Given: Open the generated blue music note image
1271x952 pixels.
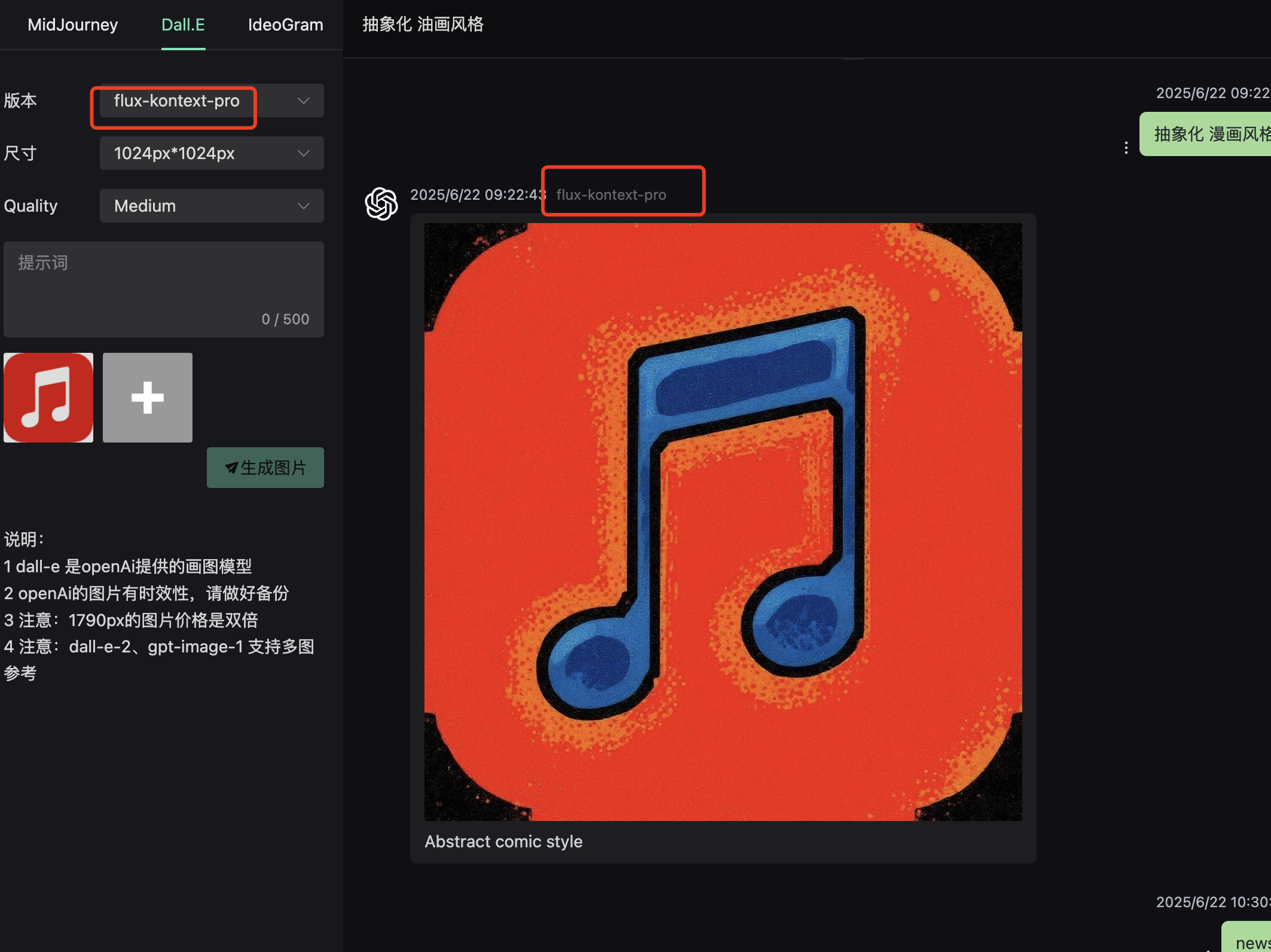Looking at the screenshot, I should (x=723, y=521).
